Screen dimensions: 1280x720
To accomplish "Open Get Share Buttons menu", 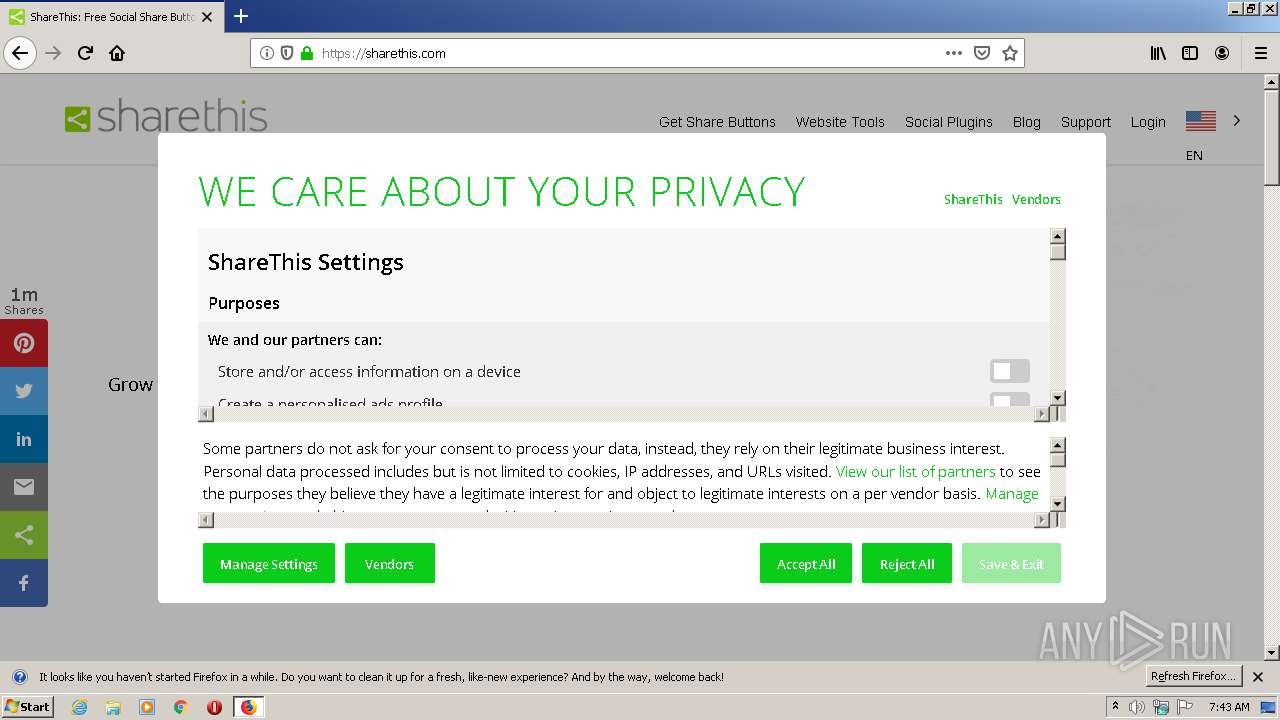I will pyautogui.click(x=717, y=122).
